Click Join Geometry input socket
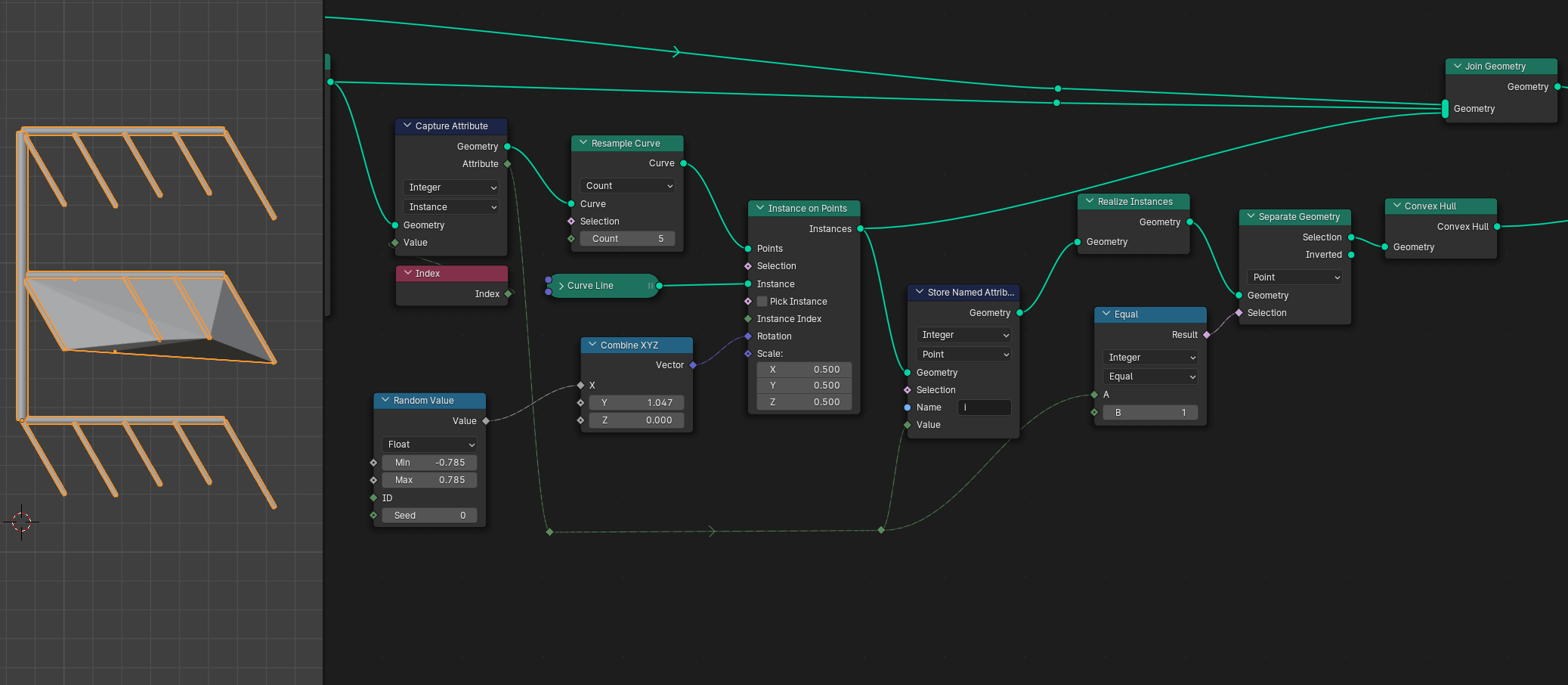This screenshot has width=1568, height=685. pos(1446,109)
